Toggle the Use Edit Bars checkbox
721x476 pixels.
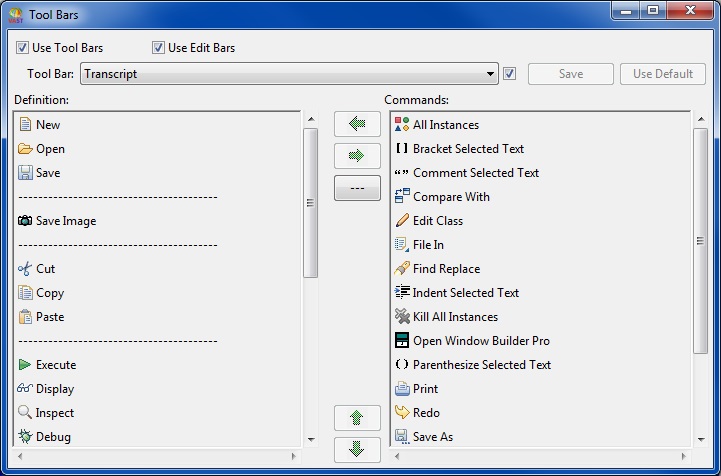[x=158, y=48]
